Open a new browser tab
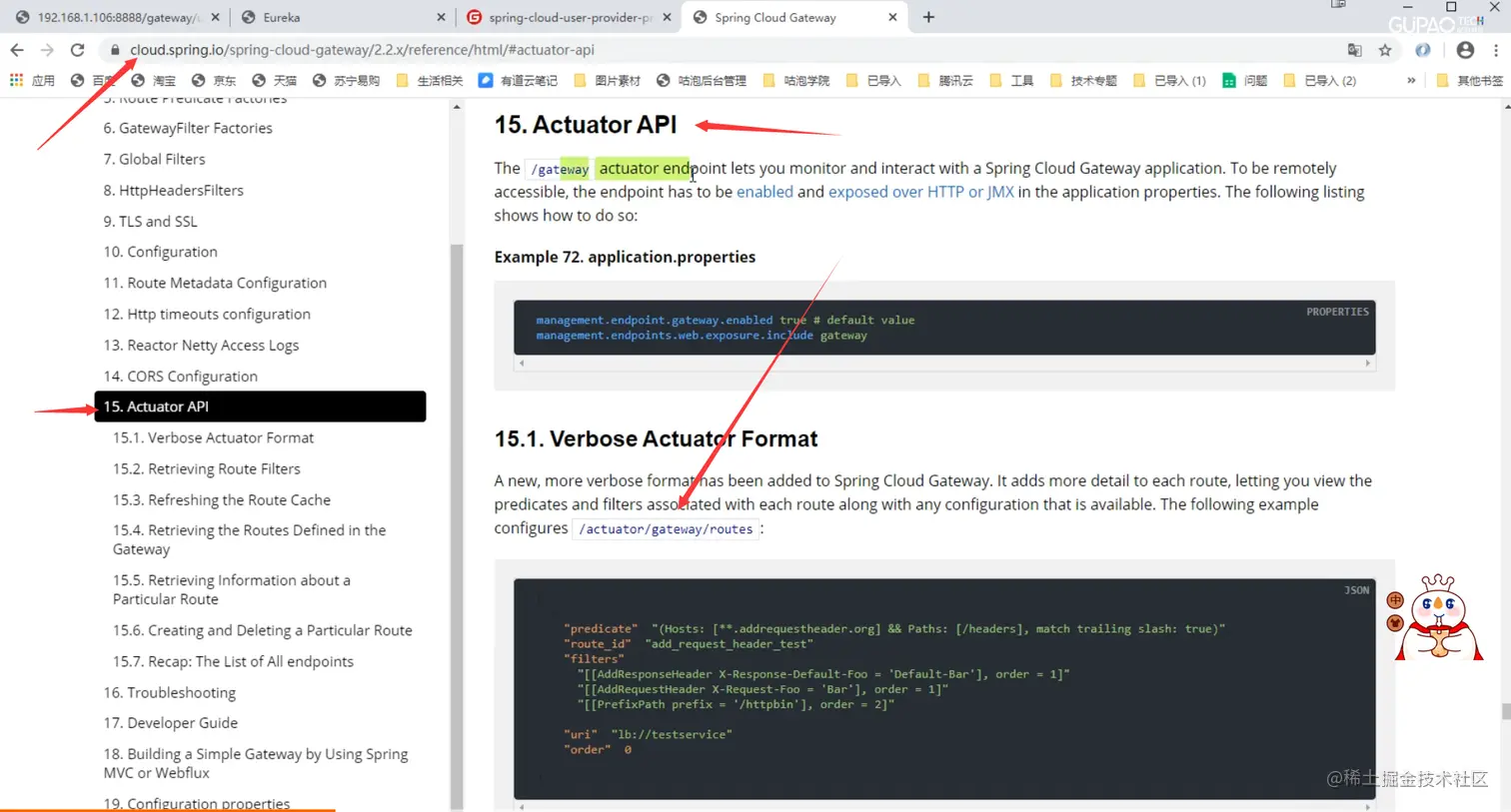The height and width of the screenshot is (812, 1511). pyautogui.click(x=928, y=17)
